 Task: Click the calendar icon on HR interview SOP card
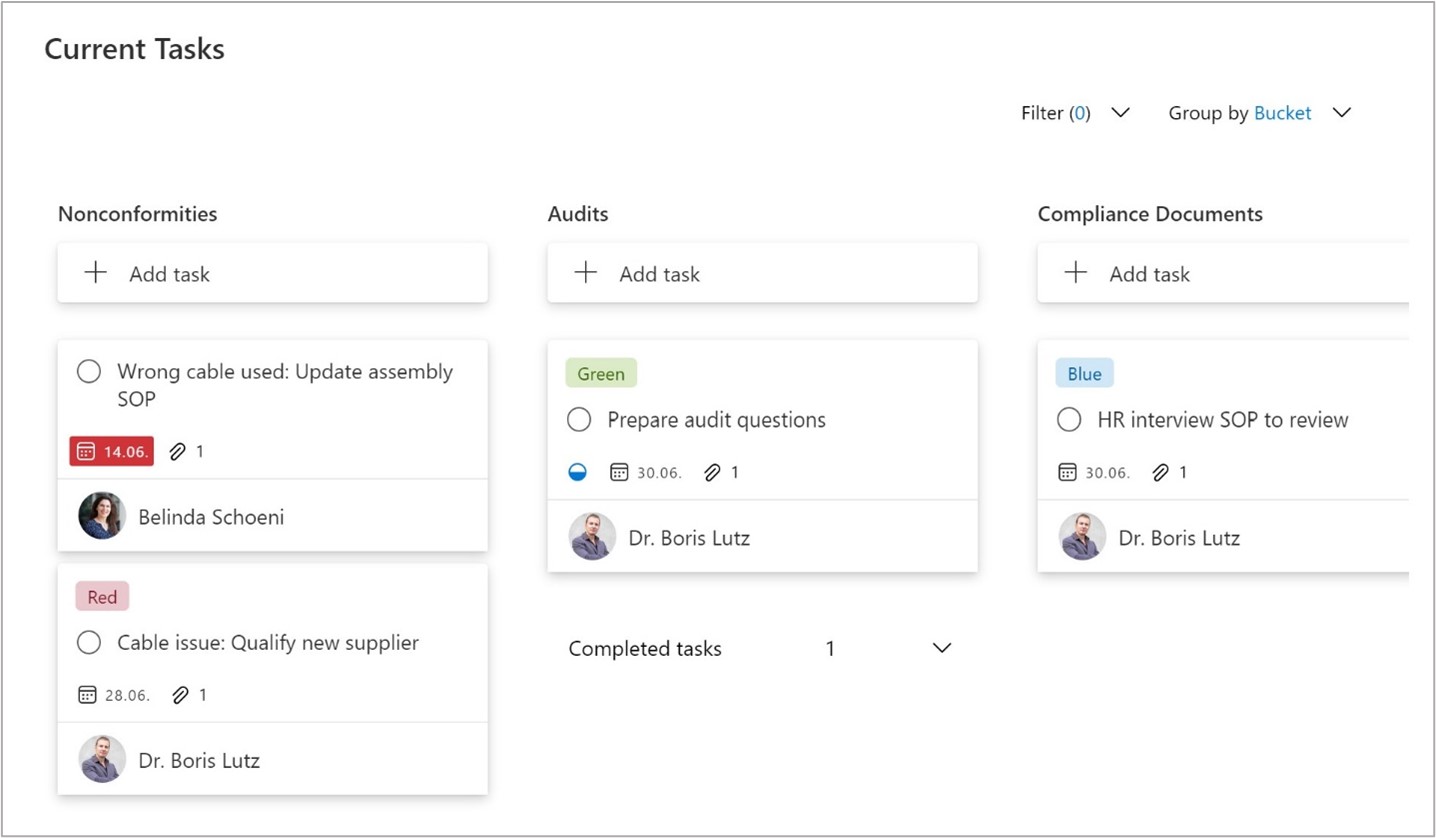click(1067, 472)
